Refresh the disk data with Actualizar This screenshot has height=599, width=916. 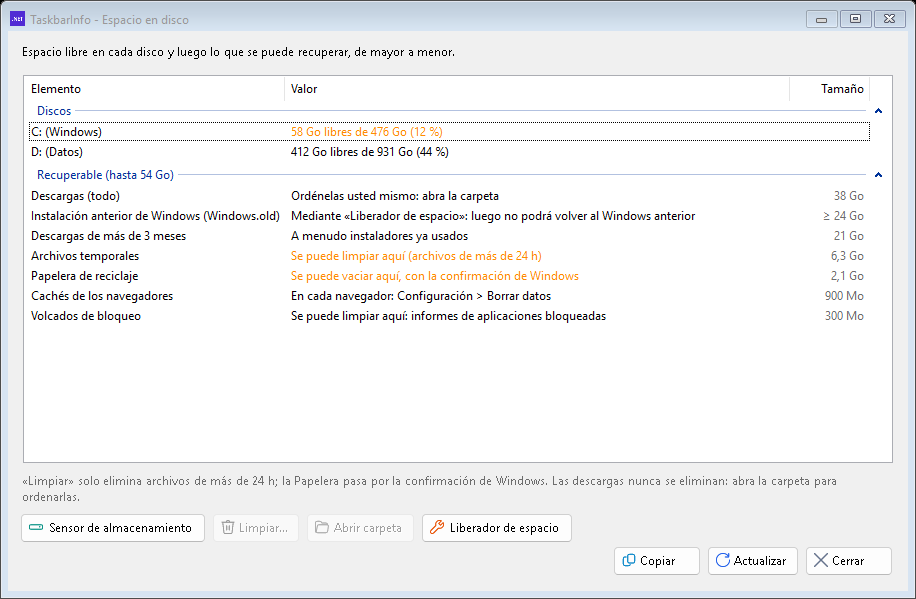752,560
